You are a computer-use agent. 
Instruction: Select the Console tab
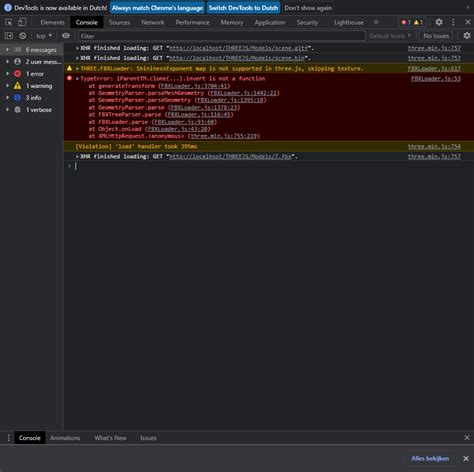pyautogui.click(x=87, y=22)
